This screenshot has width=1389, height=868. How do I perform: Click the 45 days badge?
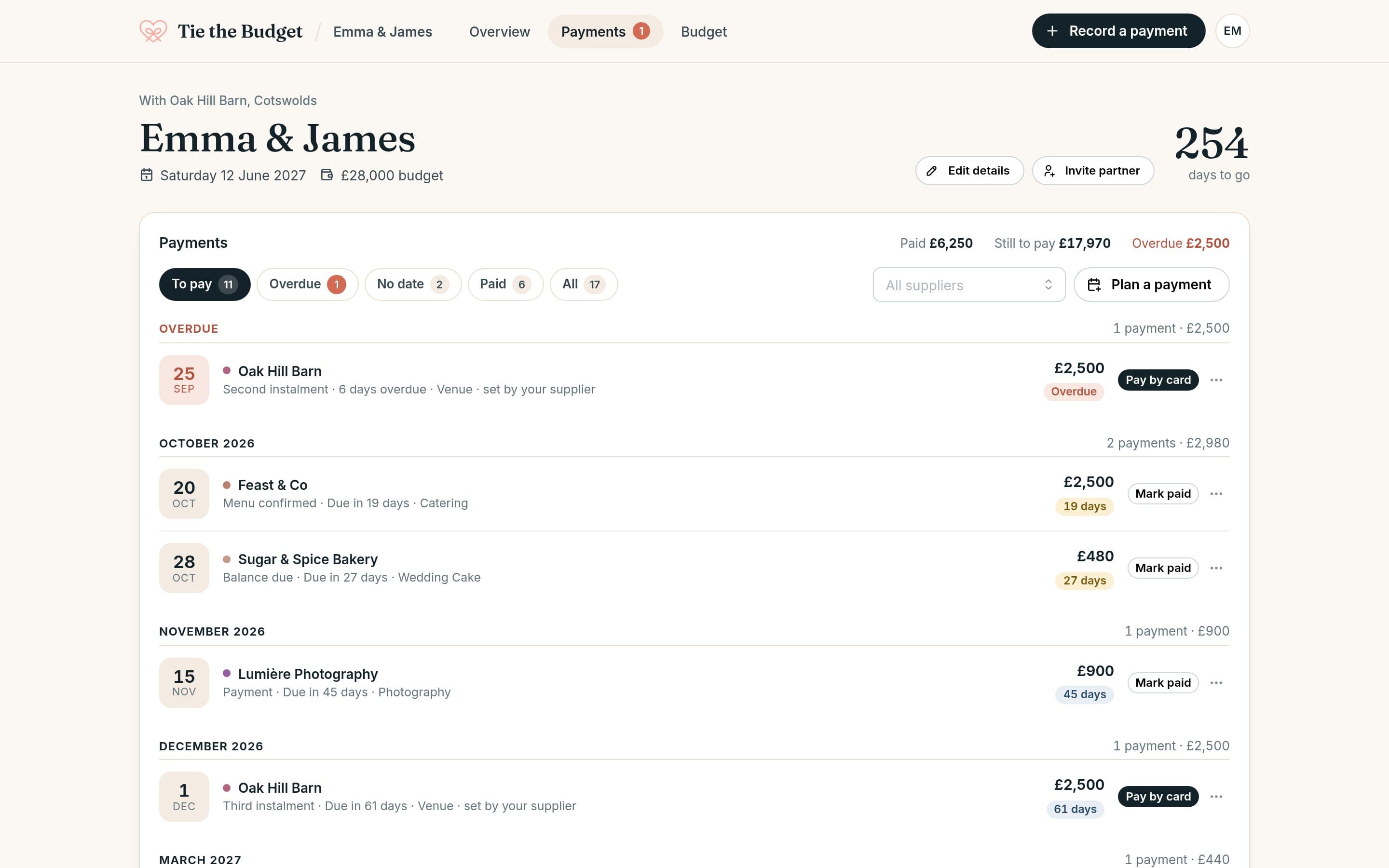pyautogui.click(x=1084, y=694)
